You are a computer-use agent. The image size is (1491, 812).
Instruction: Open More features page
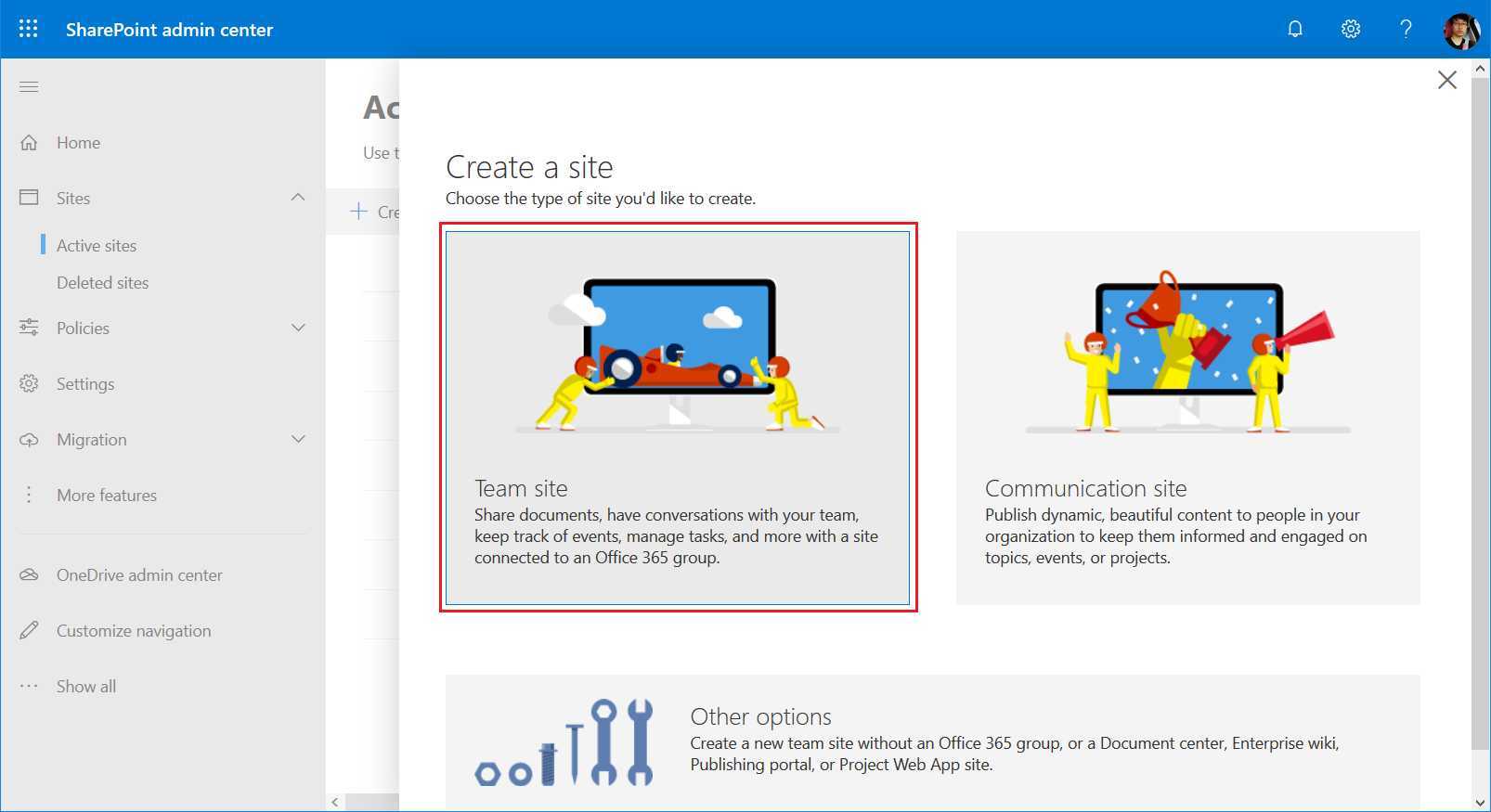[x=107, y=496]
